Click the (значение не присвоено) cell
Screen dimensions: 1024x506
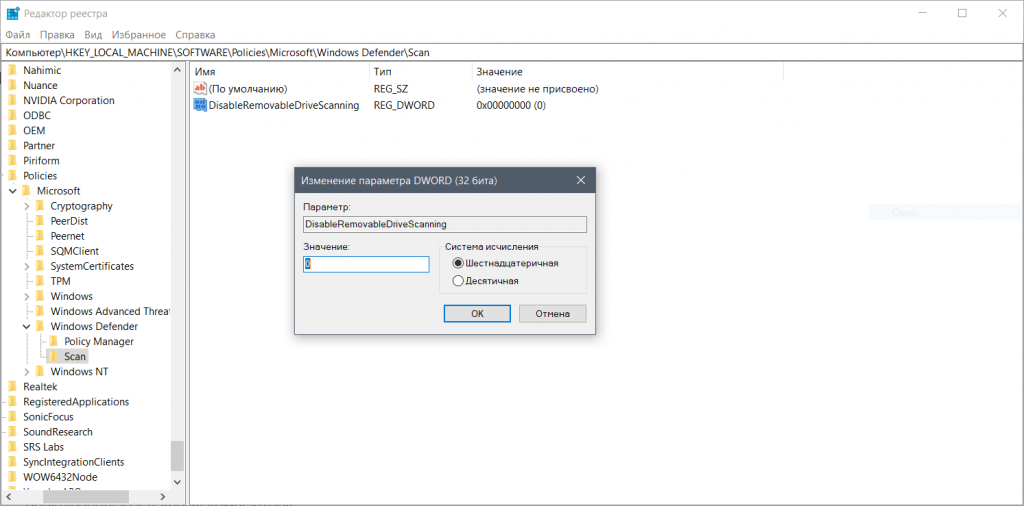(537, 89)
